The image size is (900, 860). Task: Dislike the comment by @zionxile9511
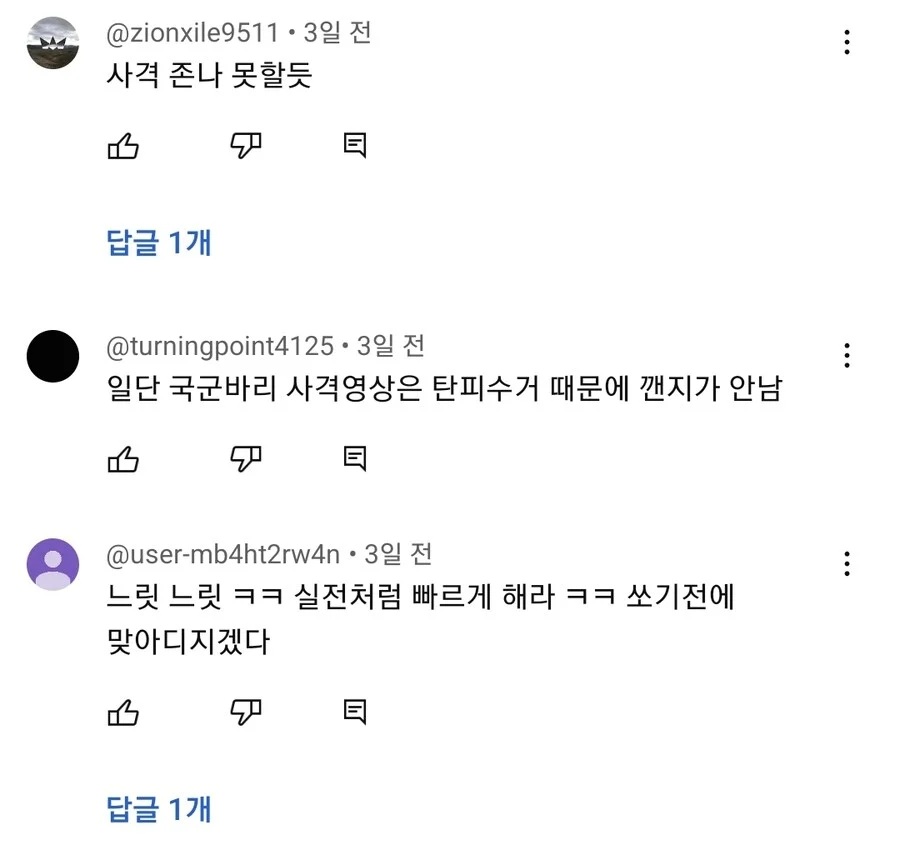tap(245, 147)
